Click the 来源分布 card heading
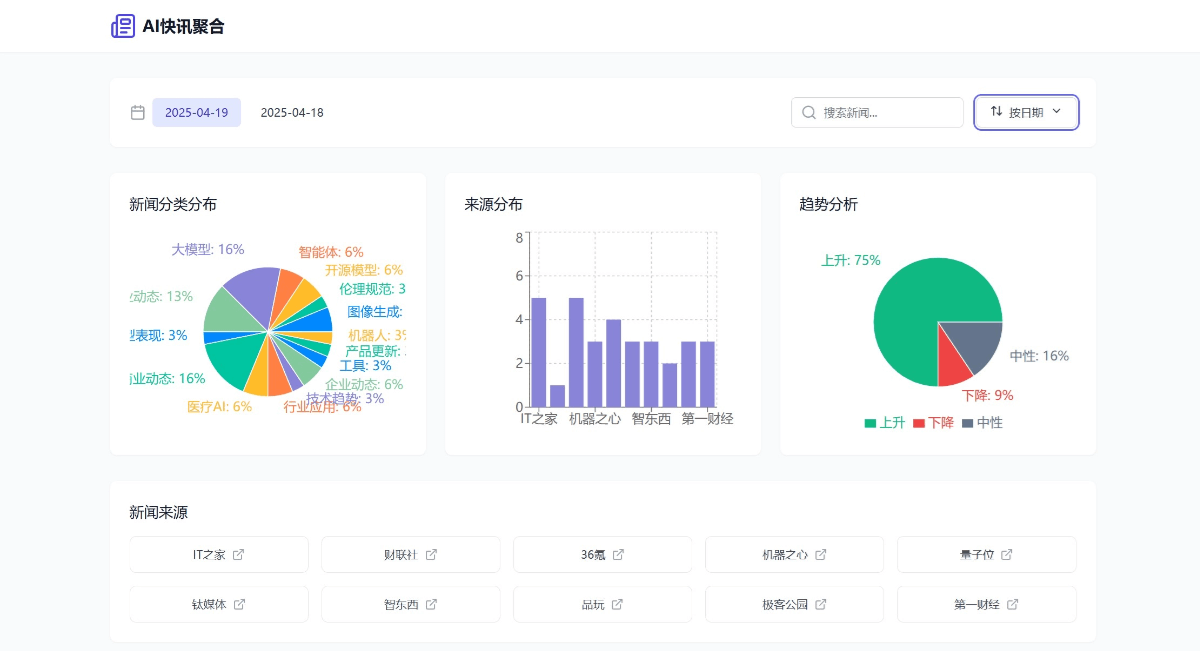1200x651 pixels. (x=494, y=204)
